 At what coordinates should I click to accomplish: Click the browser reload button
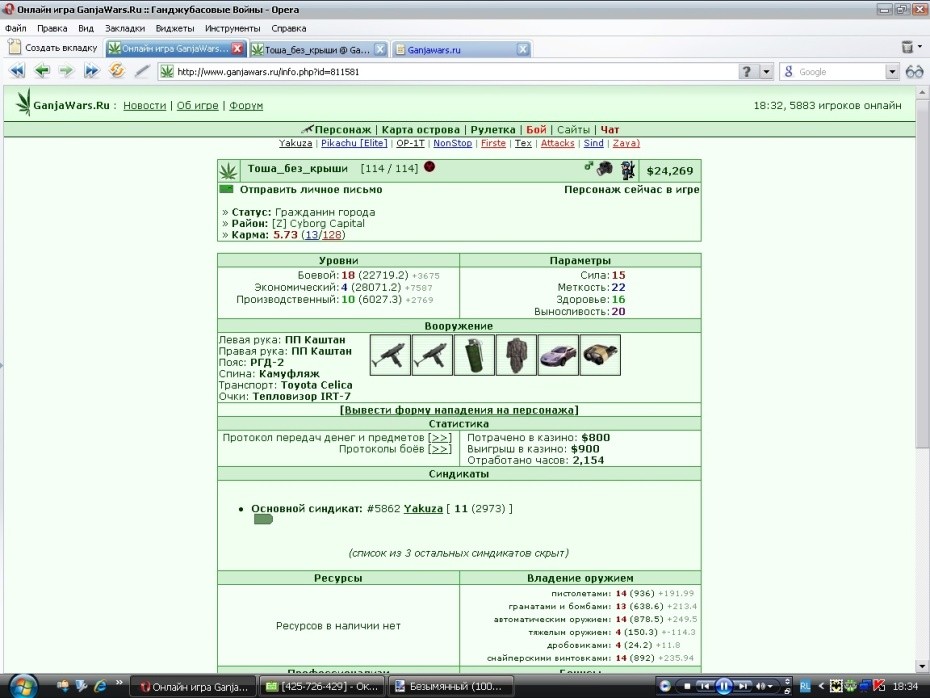[117, 71]
